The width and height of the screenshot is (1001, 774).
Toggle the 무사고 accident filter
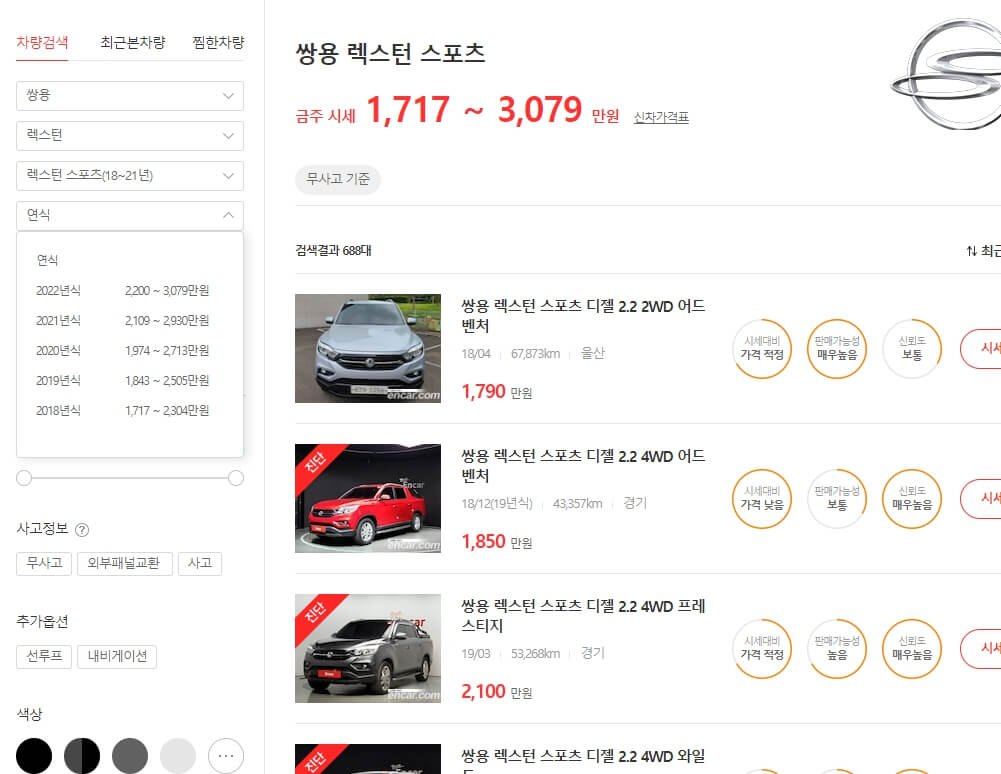pyautogui.click(x=44, y=563)
